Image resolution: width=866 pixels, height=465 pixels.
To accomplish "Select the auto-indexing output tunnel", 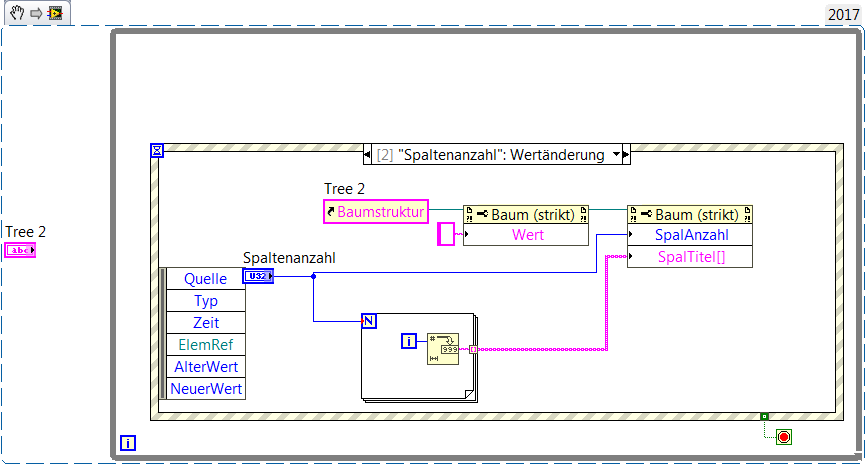I will [x=473, y=349].
